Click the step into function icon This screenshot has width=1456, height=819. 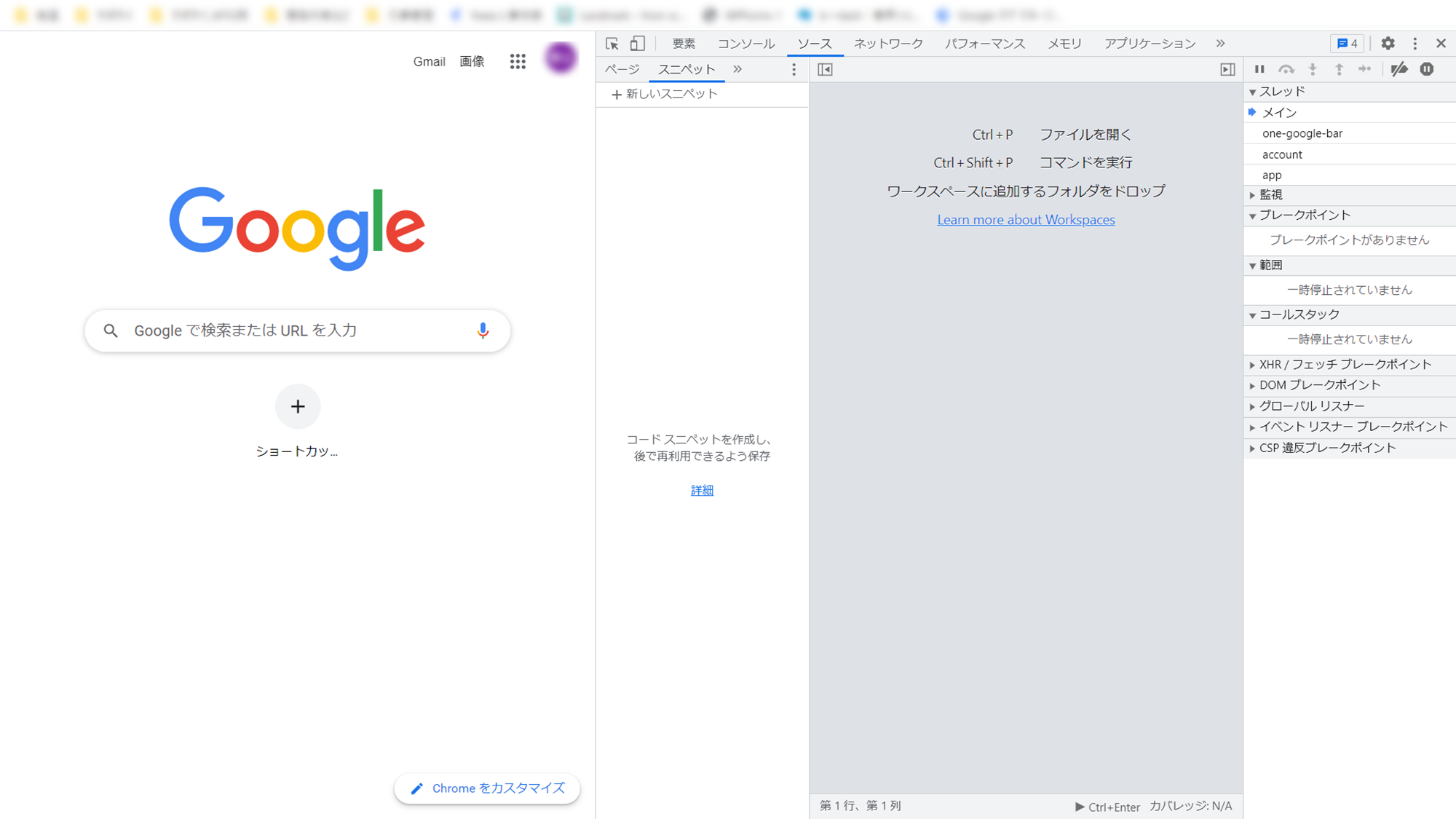click(1313, 69)
